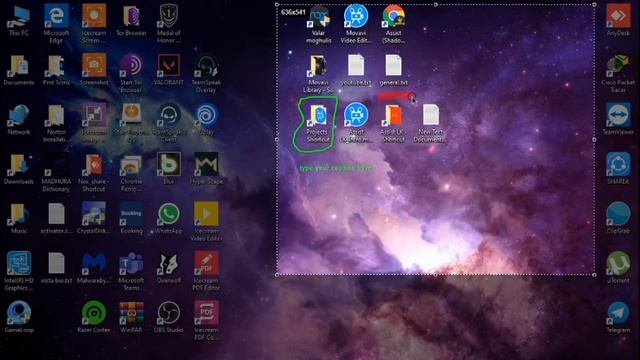The image size is (640, 360).
Task: Launch GameLoop desktop shortcut
Action: tap(19, 318)
